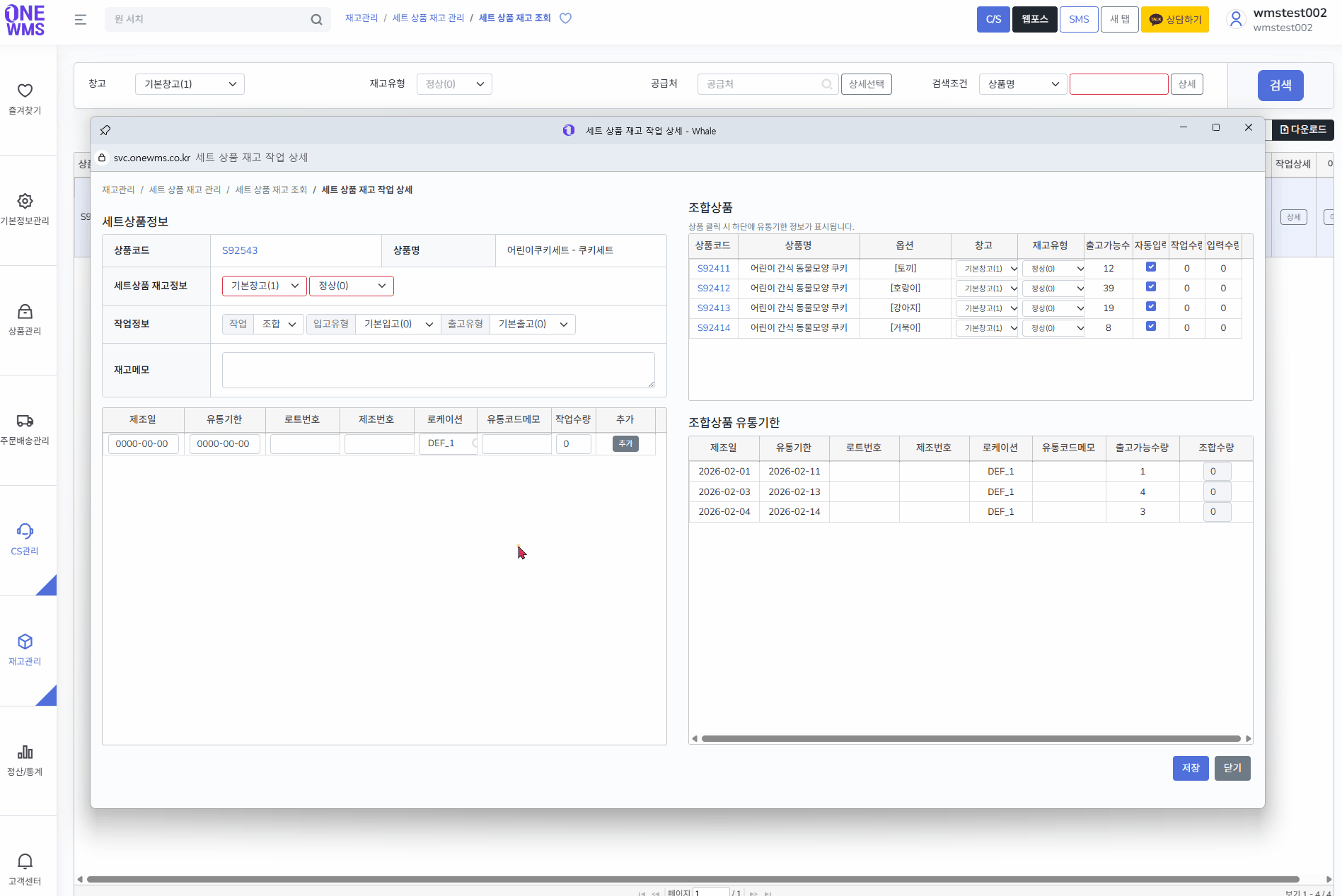Open 재고유형 dropdown in S92414 row
This screenshot has width=1342, height=896.
click(x=1054, y=328)
